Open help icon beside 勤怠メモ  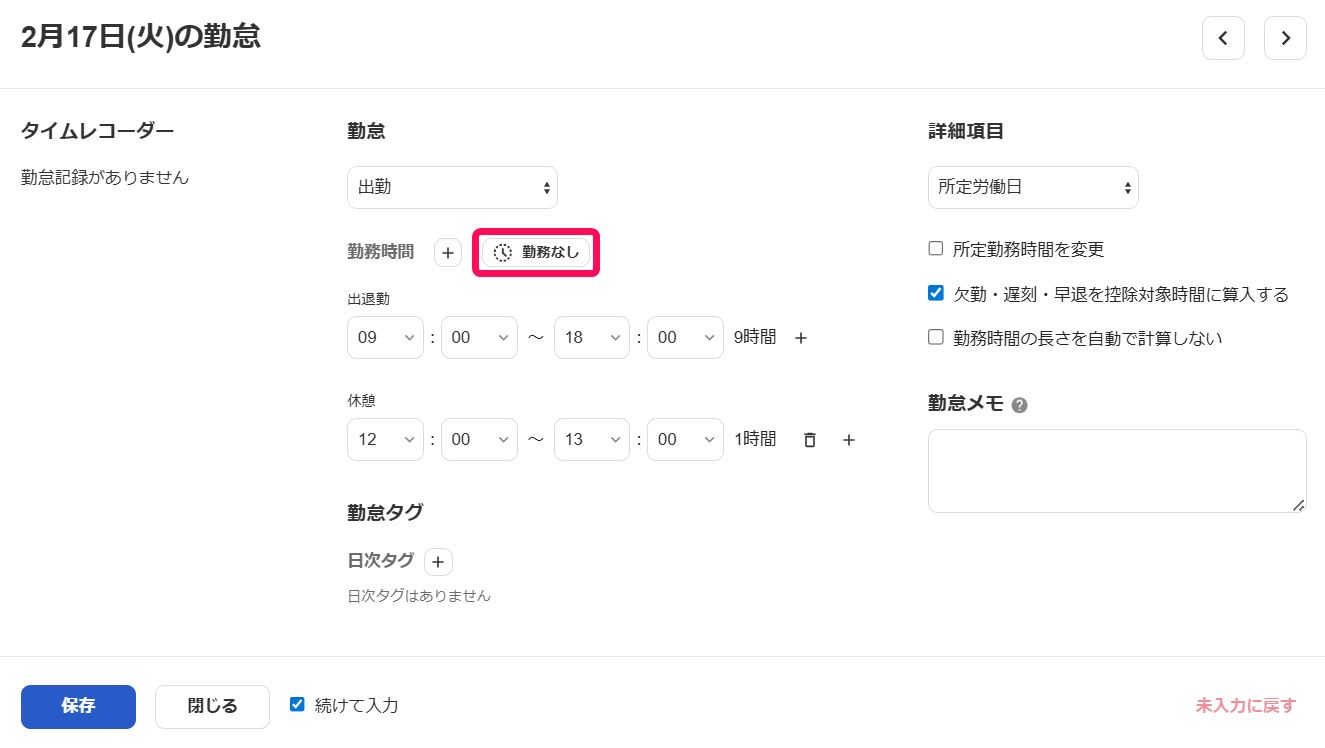coord(1020,405)
